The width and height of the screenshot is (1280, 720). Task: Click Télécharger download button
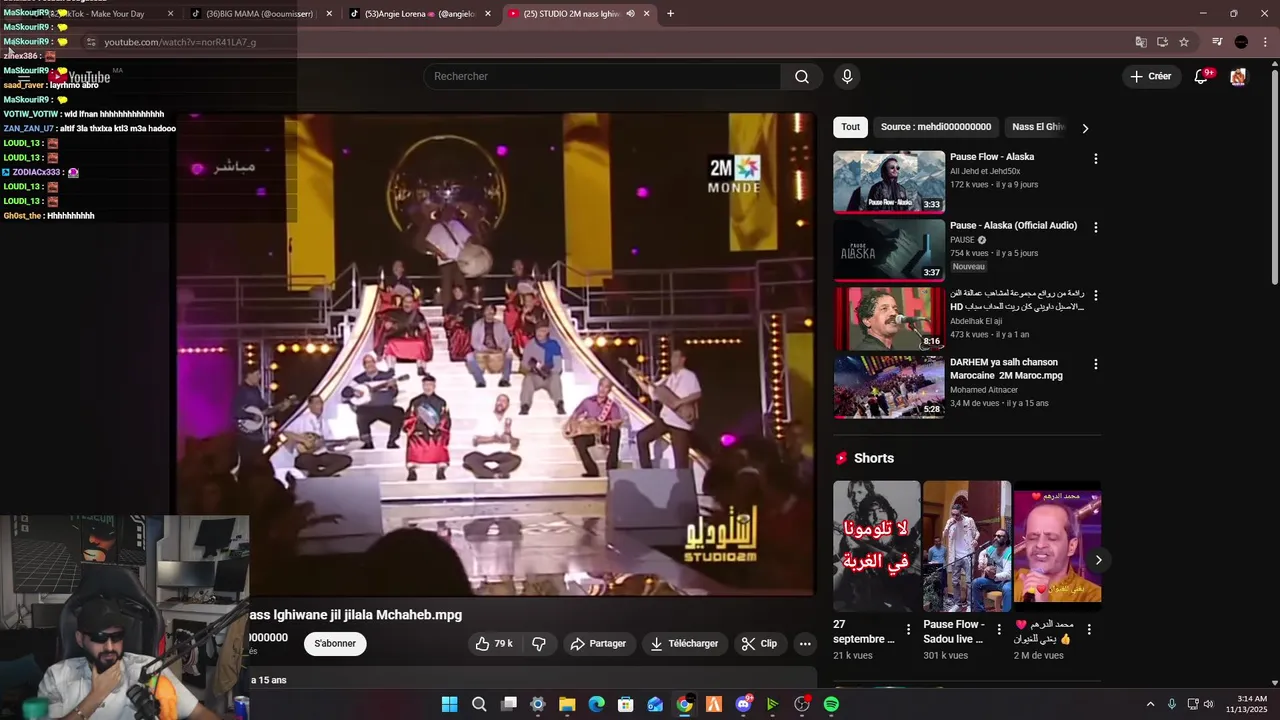(x=684, y=644)
